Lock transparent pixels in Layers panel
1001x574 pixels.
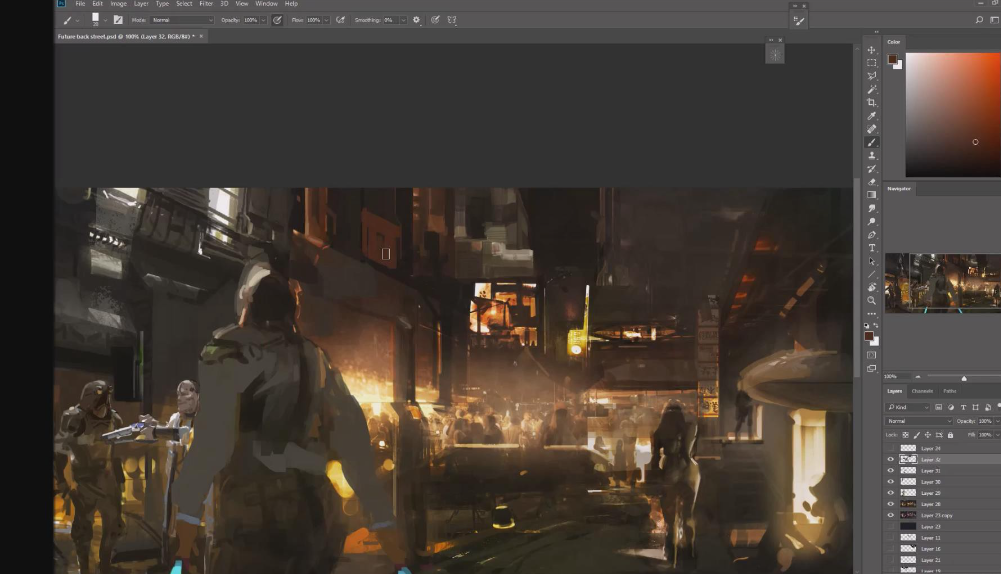click(x=905, y=435)
